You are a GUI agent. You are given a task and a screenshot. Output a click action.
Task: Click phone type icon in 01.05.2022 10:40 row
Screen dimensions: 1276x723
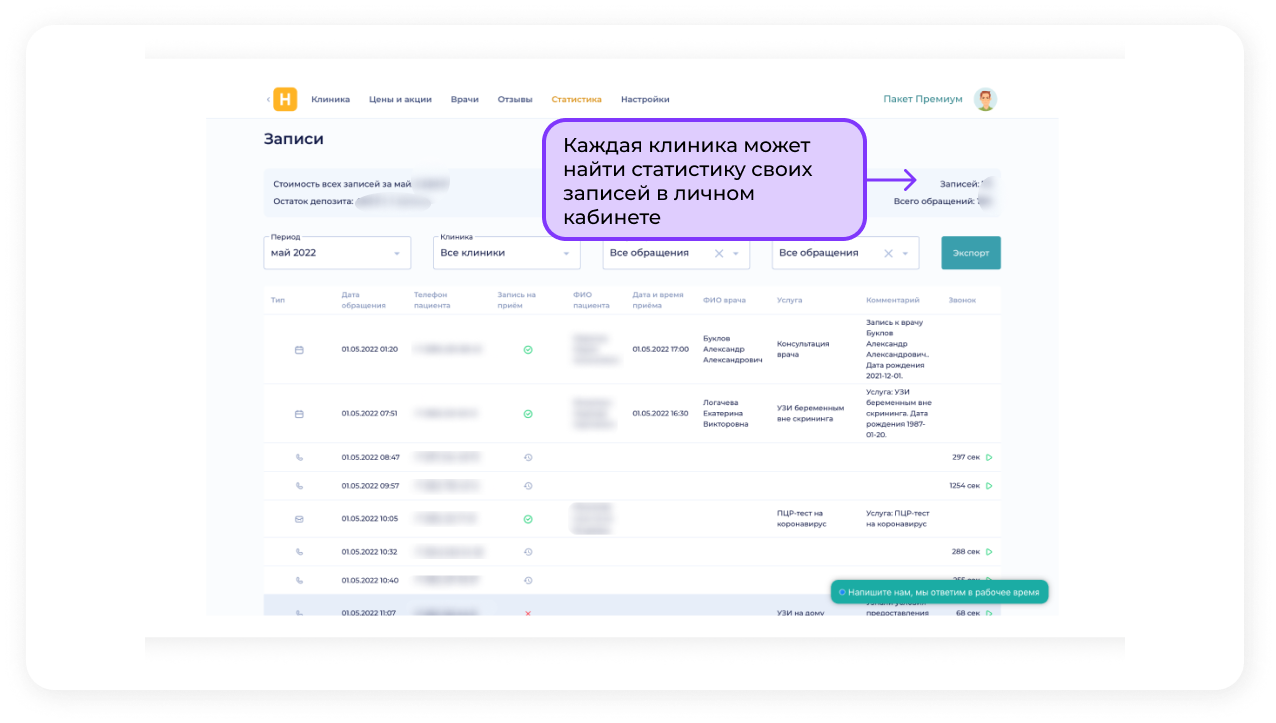[298, 580]
